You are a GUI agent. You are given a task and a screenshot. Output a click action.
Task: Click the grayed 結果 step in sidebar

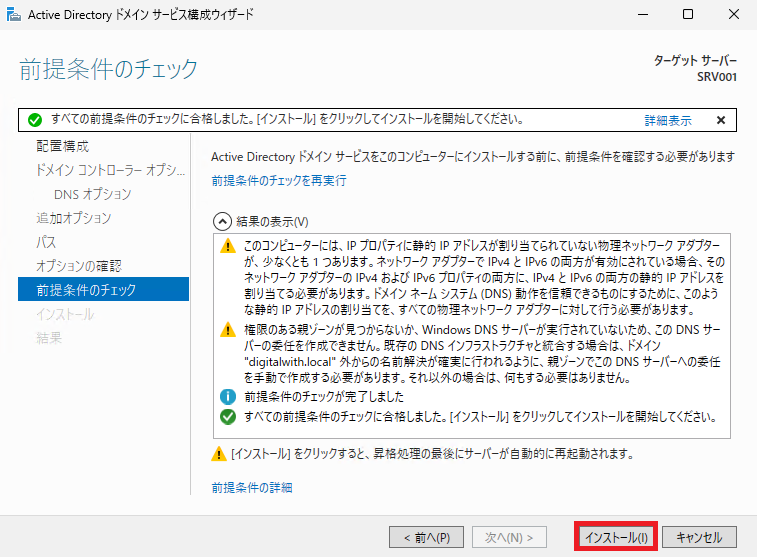(x=49, y=338)
